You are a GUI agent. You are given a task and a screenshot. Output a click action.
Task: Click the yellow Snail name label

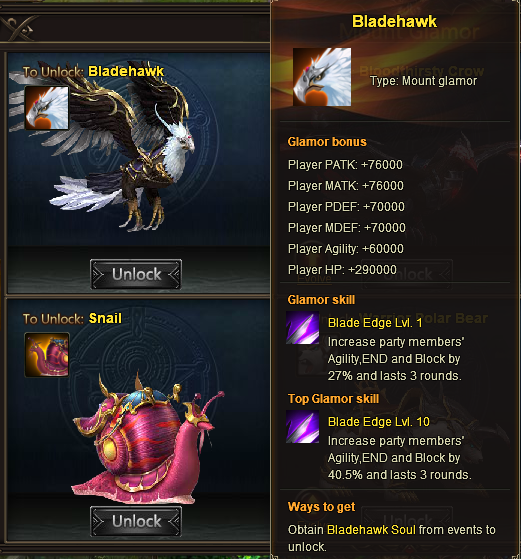click(105, 318)
